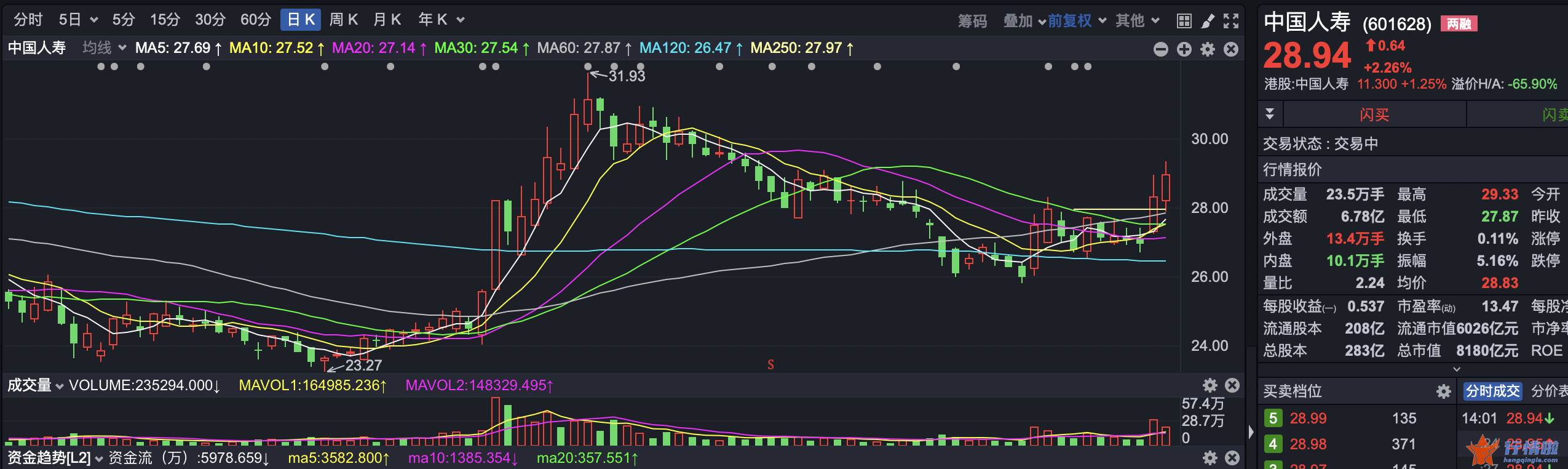The width and height of the screenshot is (1568, 469).
Task: Click the 港股:中国人寿 link
Action: pyautogui.click(x=1306, y=84)
